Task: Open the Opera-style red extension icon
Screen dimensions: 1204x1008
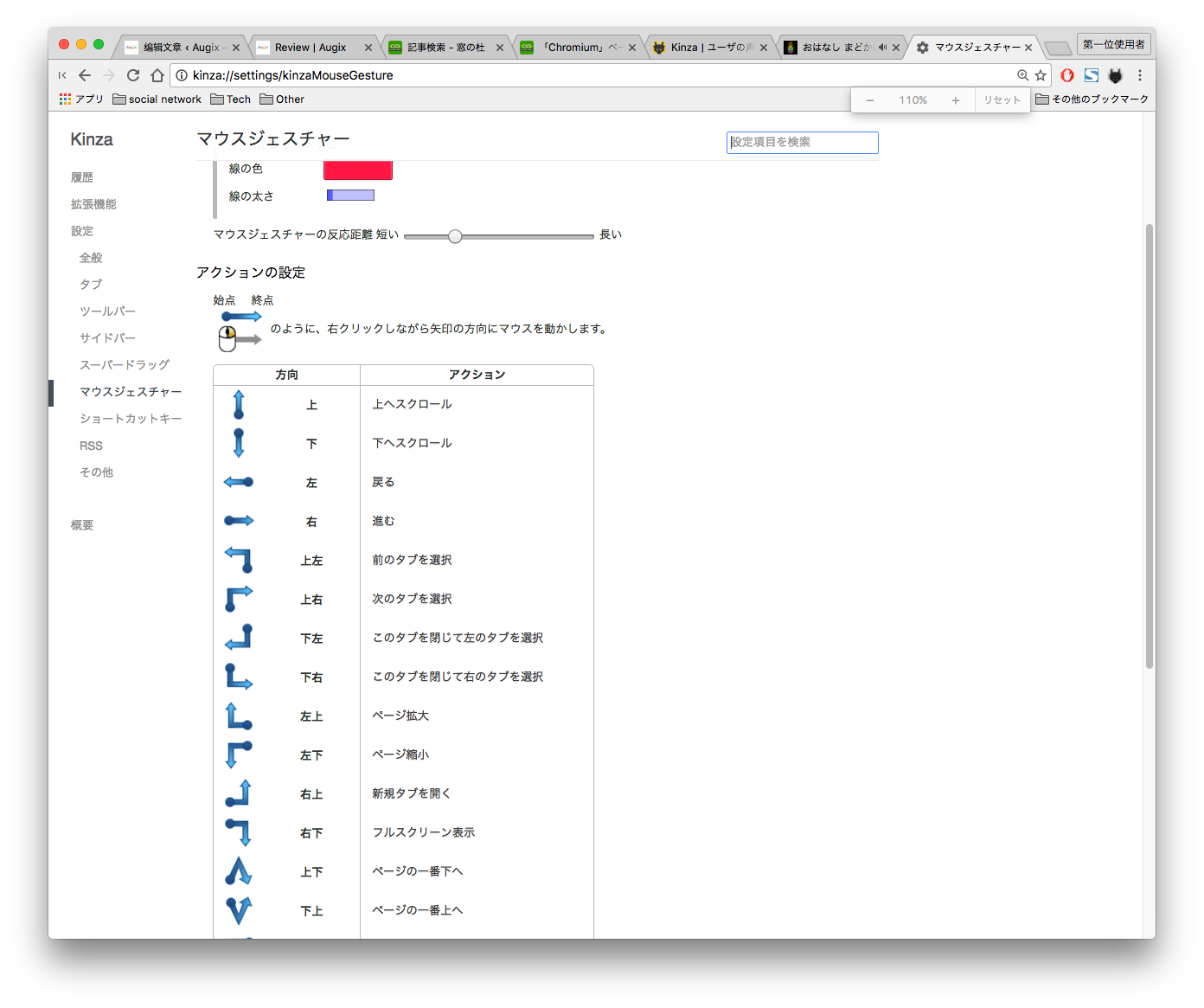Action: click(1067, 75)
